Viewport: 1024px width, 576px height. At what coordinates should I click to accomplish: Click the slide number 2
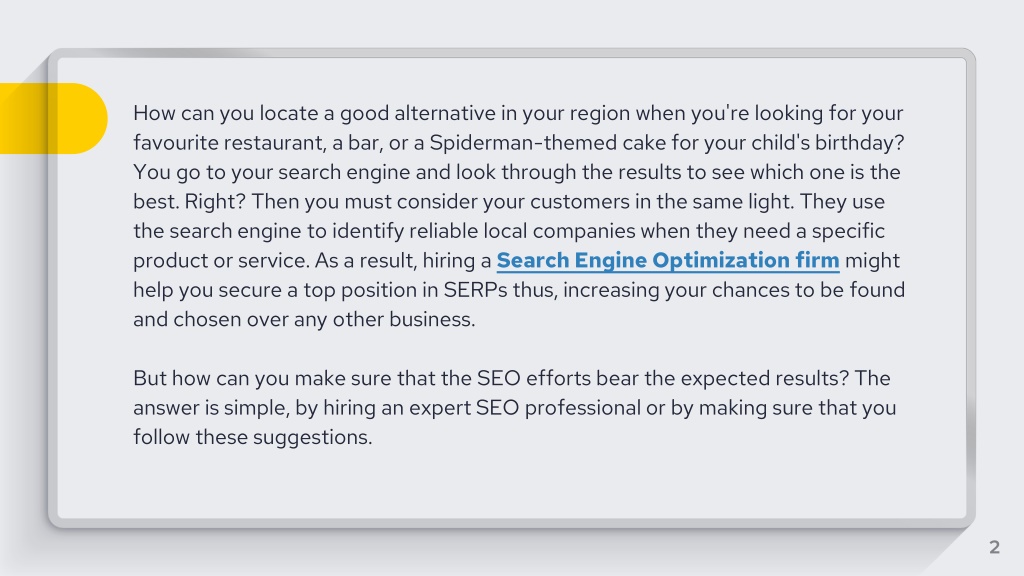994,547
